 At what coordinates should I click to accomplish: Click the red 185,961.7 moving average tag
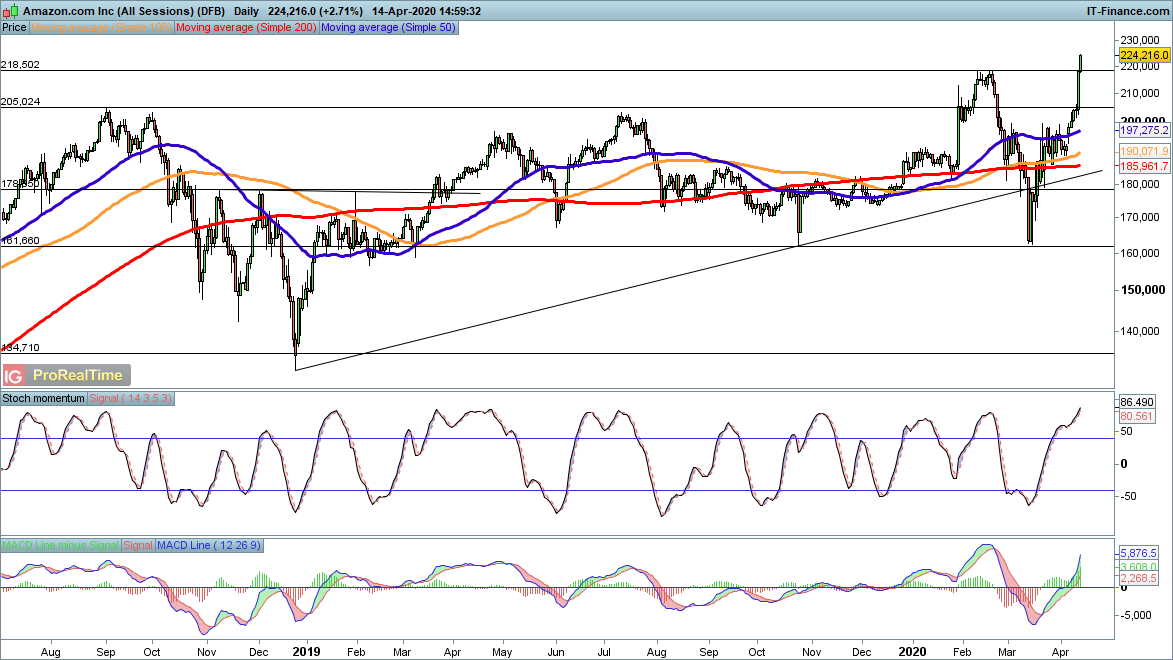[1144, 166]
